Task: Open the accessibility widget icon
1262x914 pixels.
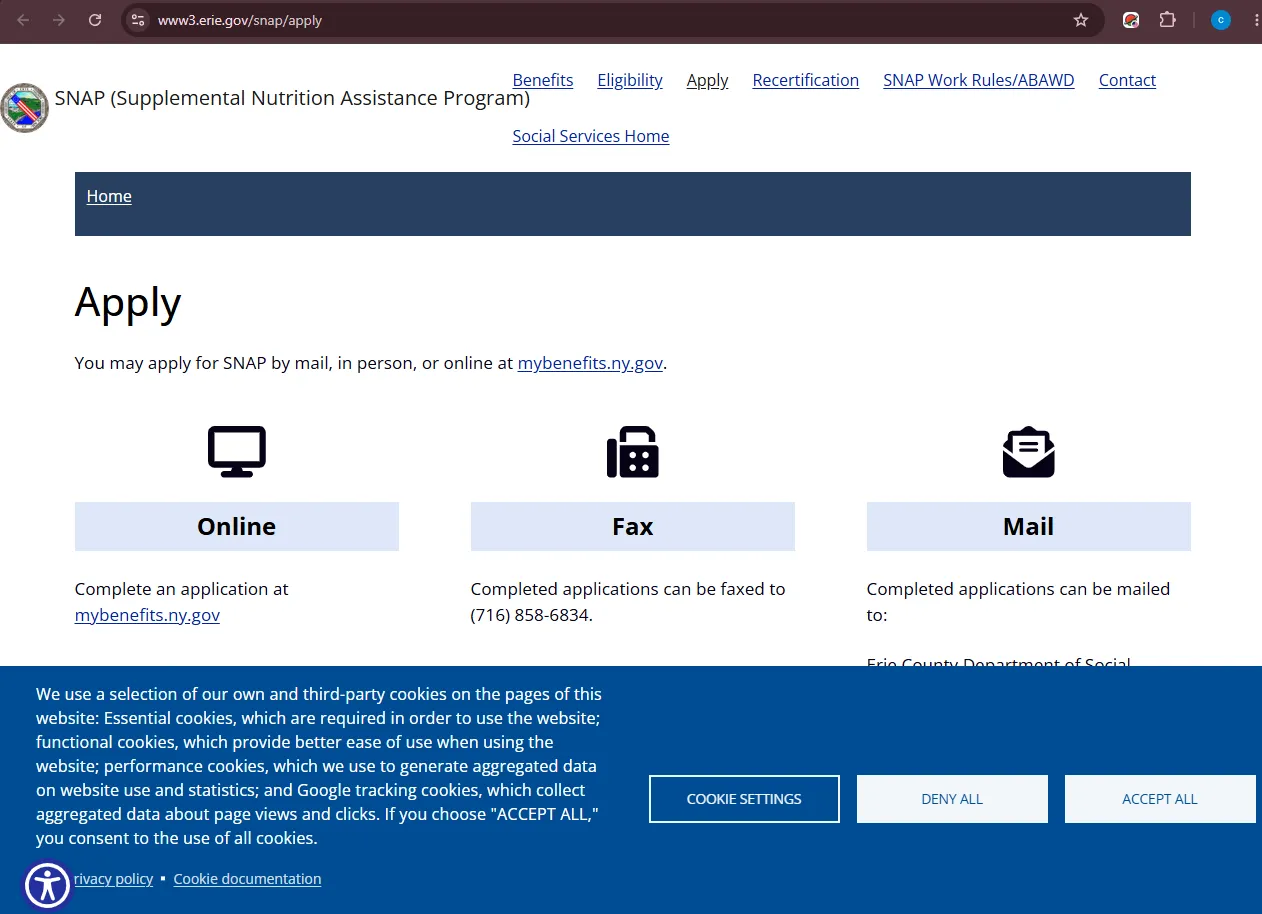Action: pos(48,886)
